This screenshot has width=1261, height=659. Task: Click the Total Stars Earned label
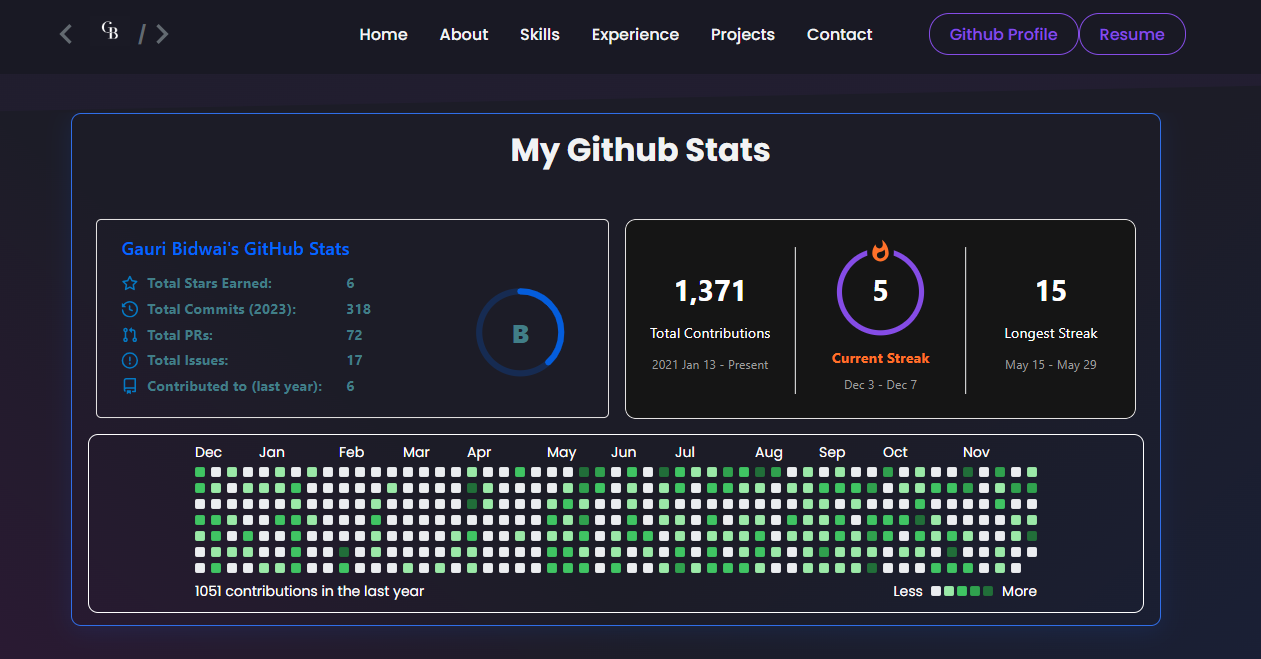point(210,283)
